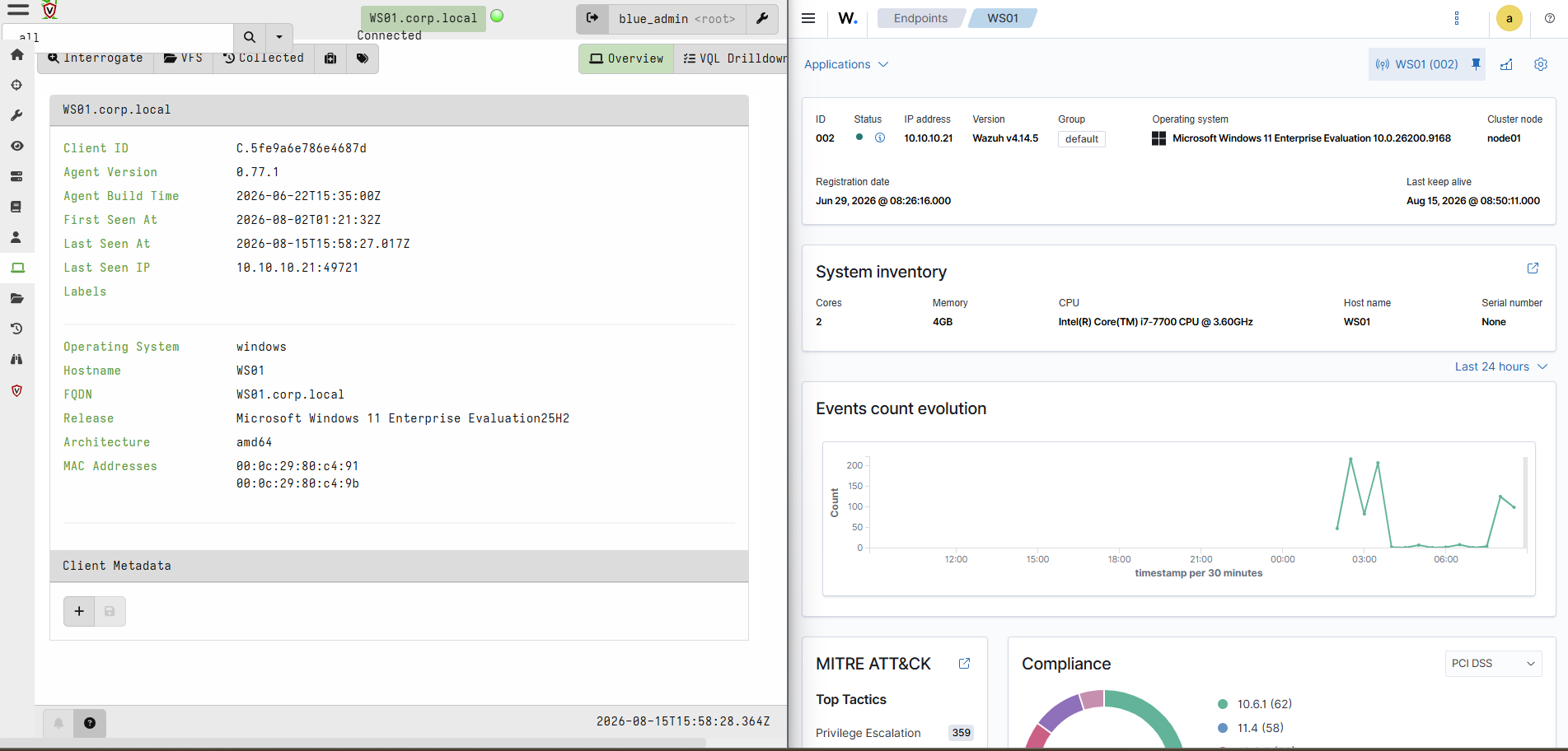Viewport: 1568px width, 751px height.
Task: Open the eye icon in Velociraptor sidebar
Action: tap(16, 146)
